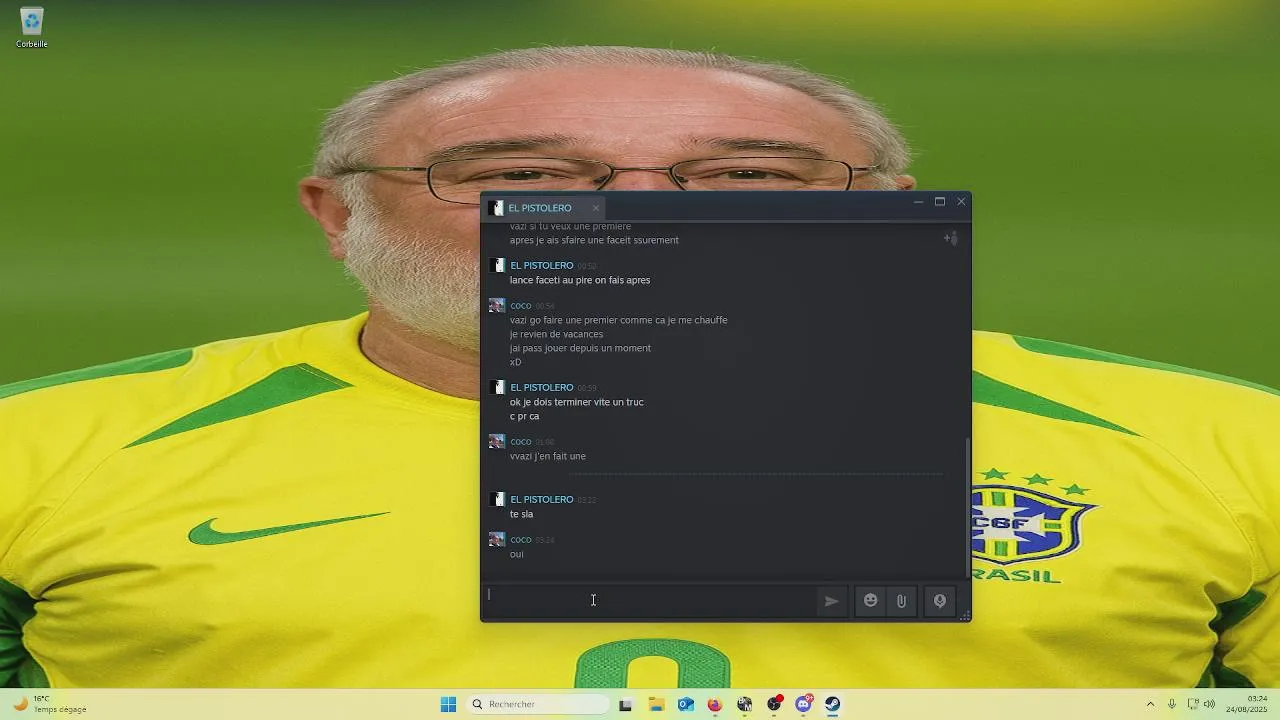Open Firefox from the taskbar
Image resolution: width=1280 pixels, height=720 pixels.
pyautogui.click(x=714, y=704)
